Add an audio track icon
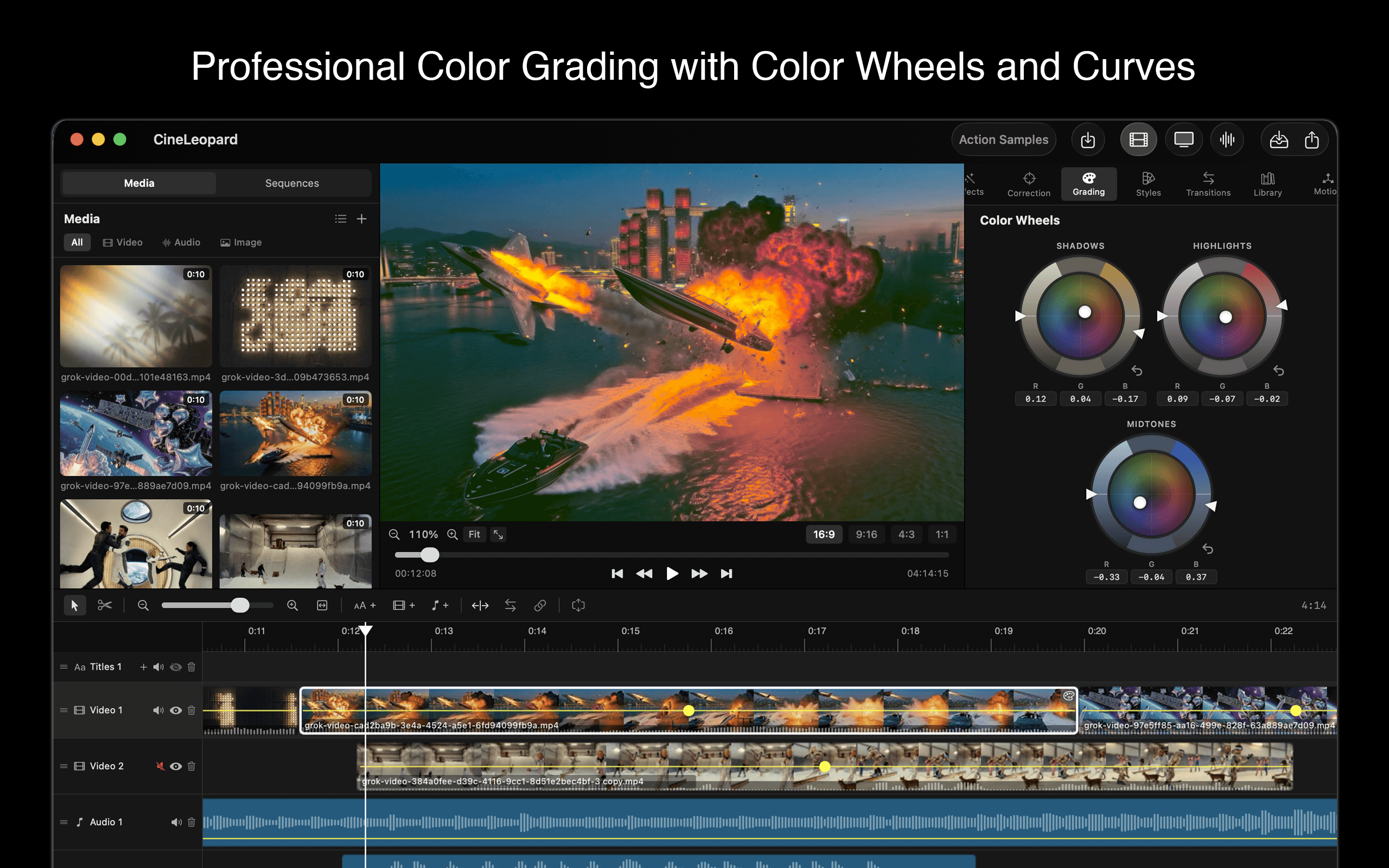1389x868 pixels. (439, 605)
